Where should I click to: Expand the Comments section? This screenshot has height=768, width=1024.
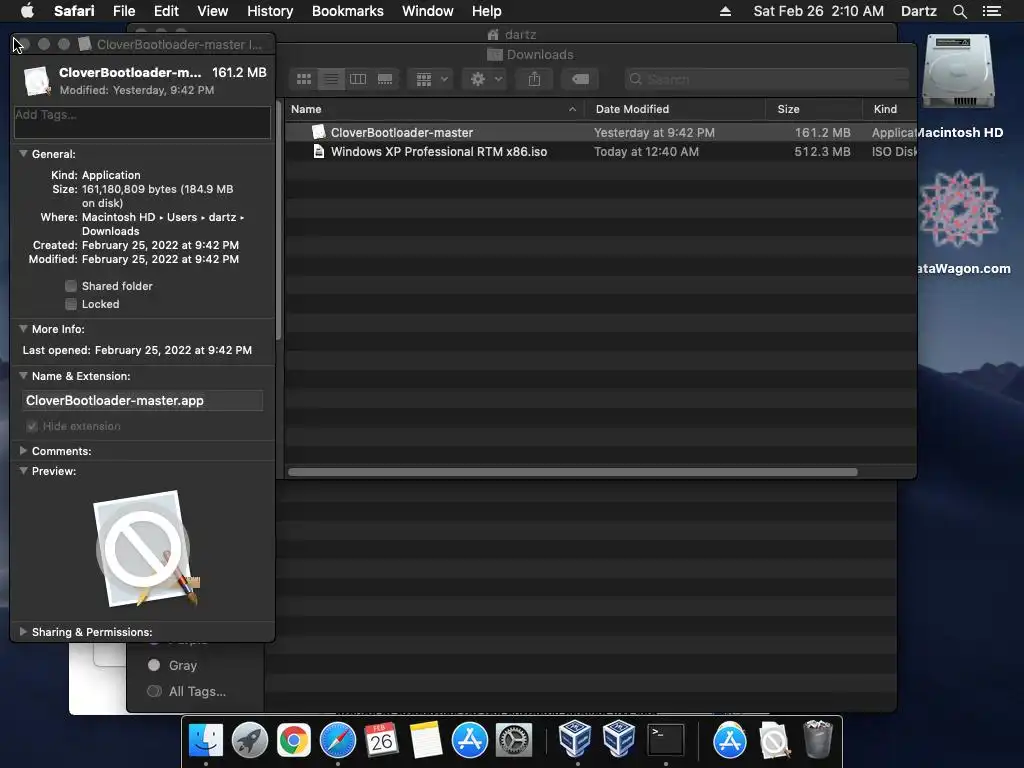point(24,451)
